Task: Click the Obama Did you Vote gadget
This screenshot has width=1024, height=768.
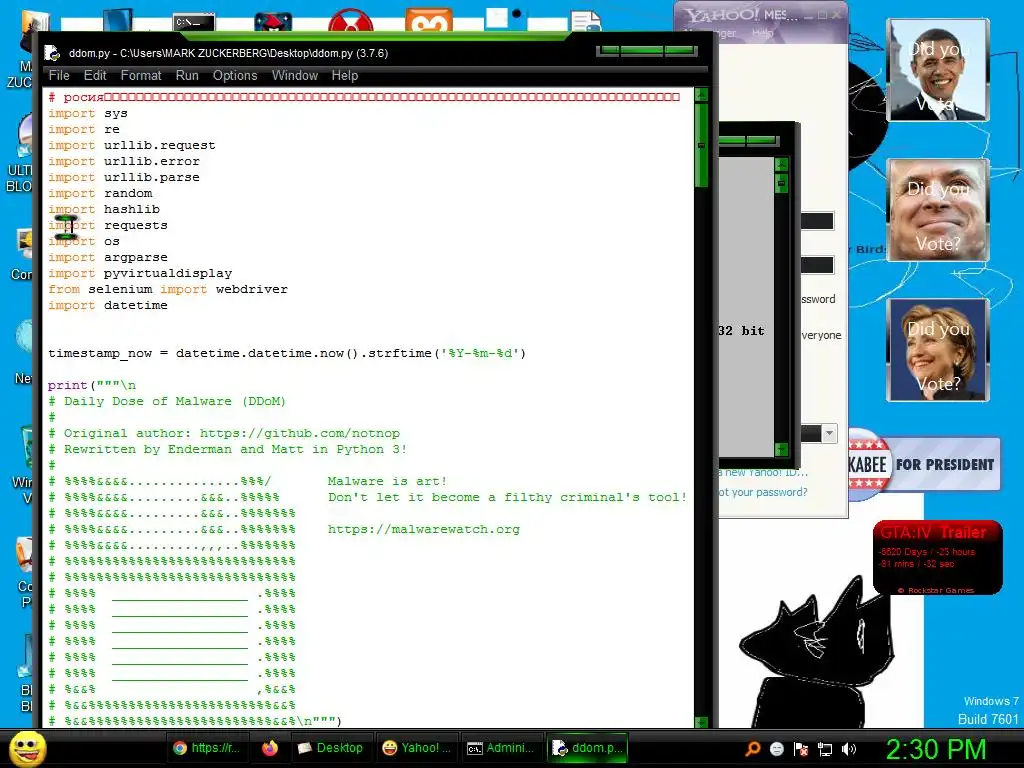Action: click(938, 70)
